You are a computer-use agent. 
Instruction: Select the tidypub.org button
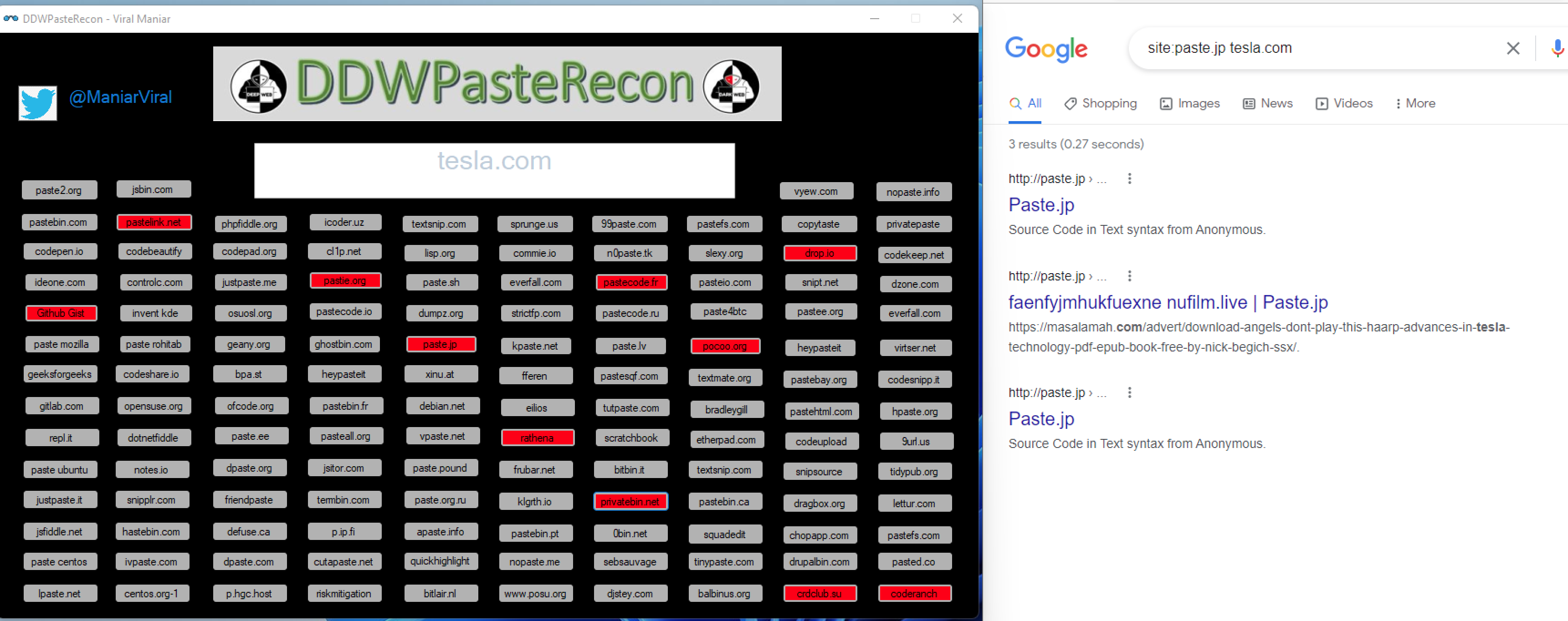pyautogui.click(x=914, y=471)
